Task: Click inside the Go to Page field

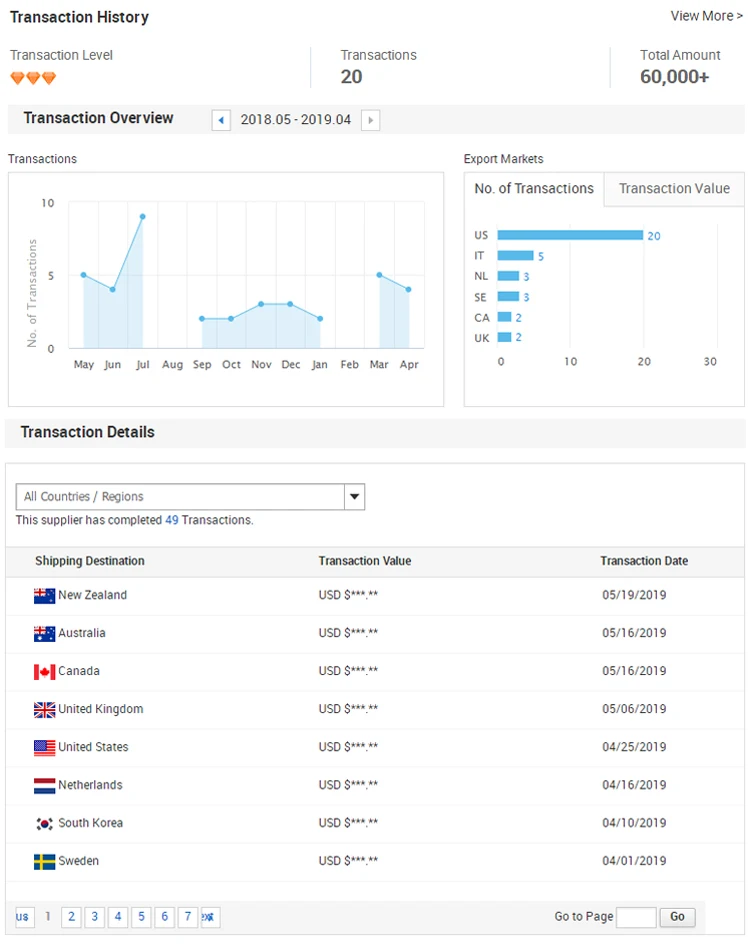Action: pos(636,917)
